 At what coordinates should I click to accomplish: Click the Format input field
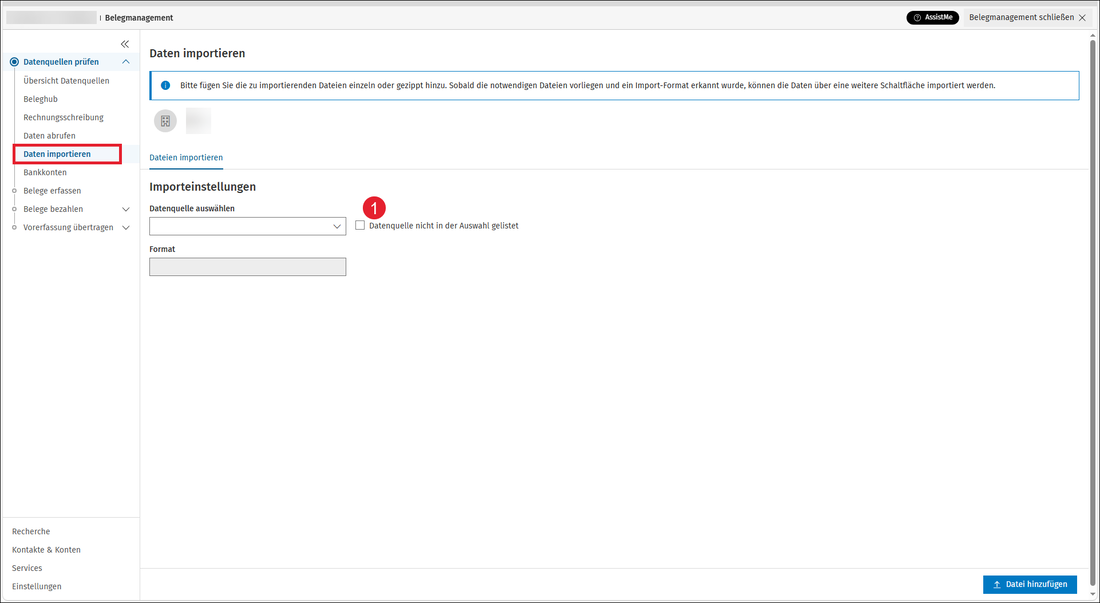tap(248, 266)
